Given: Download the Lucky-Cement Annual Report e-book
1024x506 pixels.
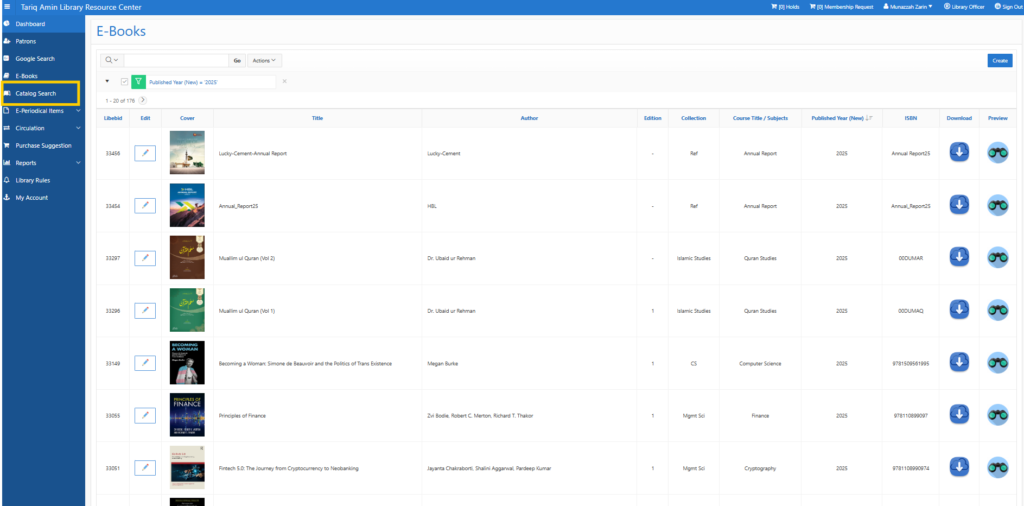Looking at the screenshot, I should pos(959,153).
